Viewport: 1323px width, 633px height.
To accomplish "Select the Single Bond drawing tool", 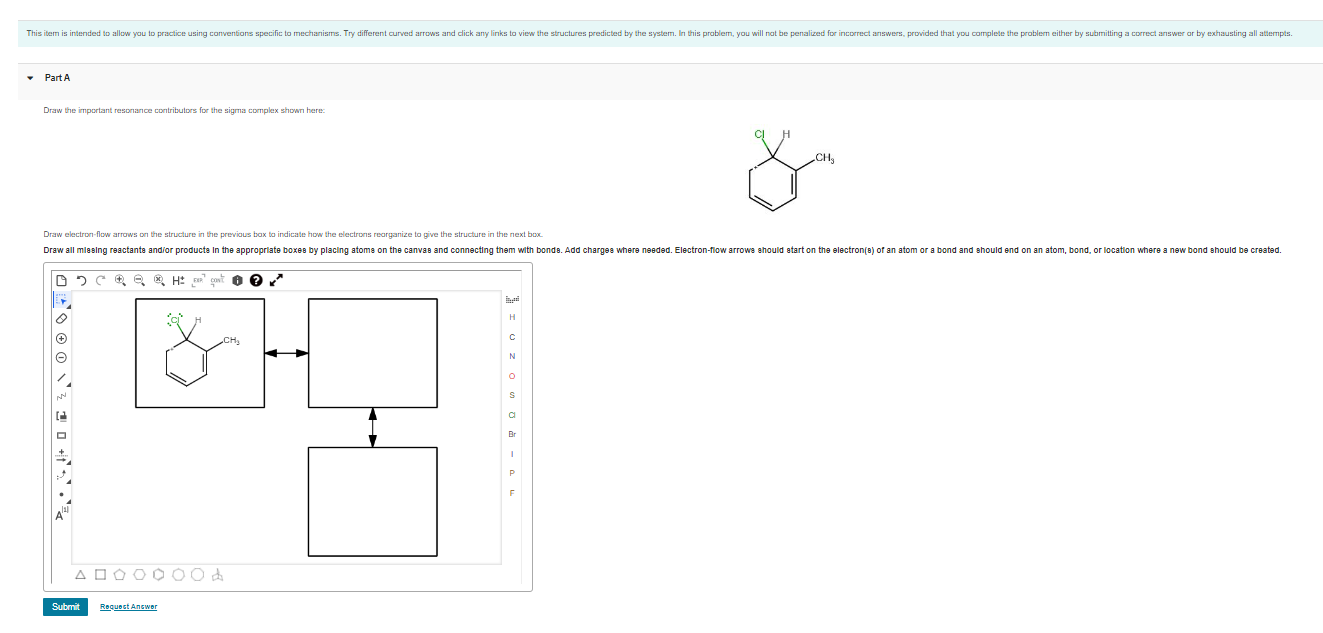I will click(x=62, y=377).
